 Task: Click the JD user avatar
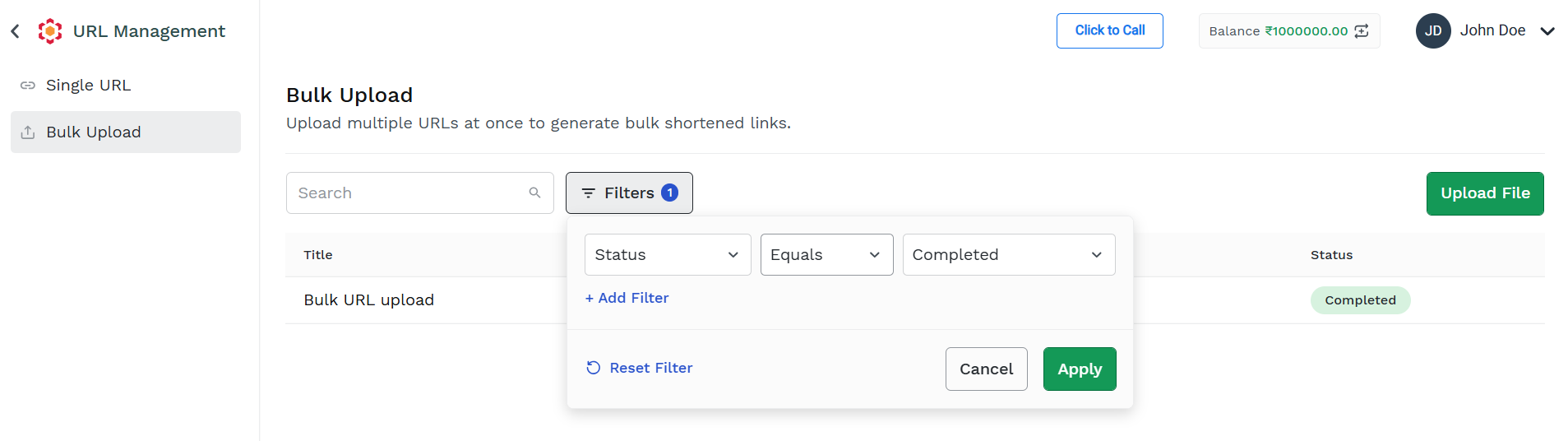click(x=1433, y=31)
